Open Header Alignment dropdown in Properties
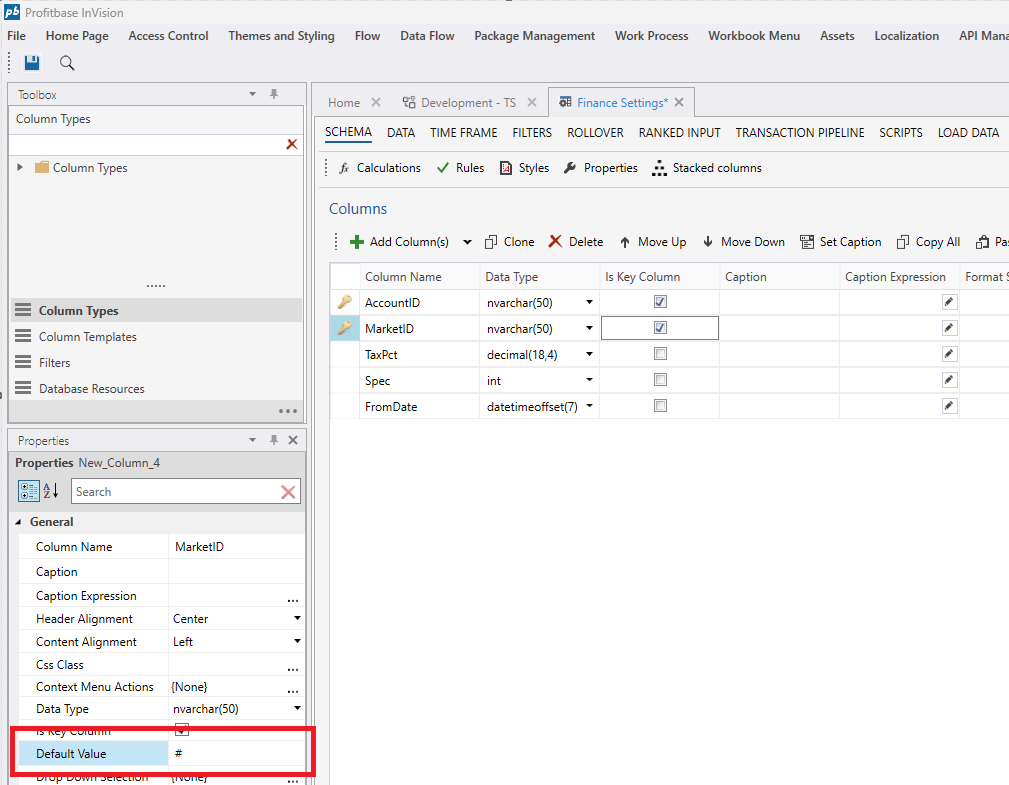This screenshot has width=1009, height=785. (296, 619)
